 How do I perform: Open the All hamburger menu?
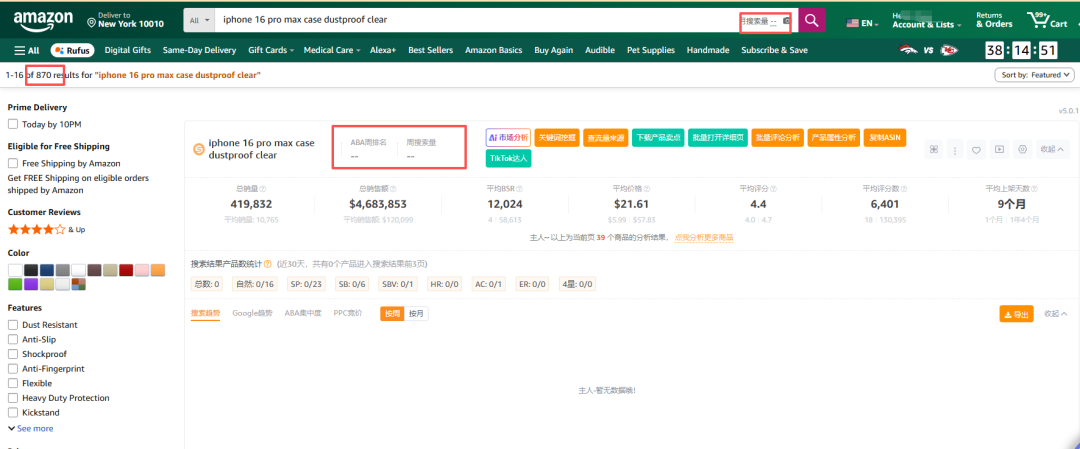pos(27,50)
